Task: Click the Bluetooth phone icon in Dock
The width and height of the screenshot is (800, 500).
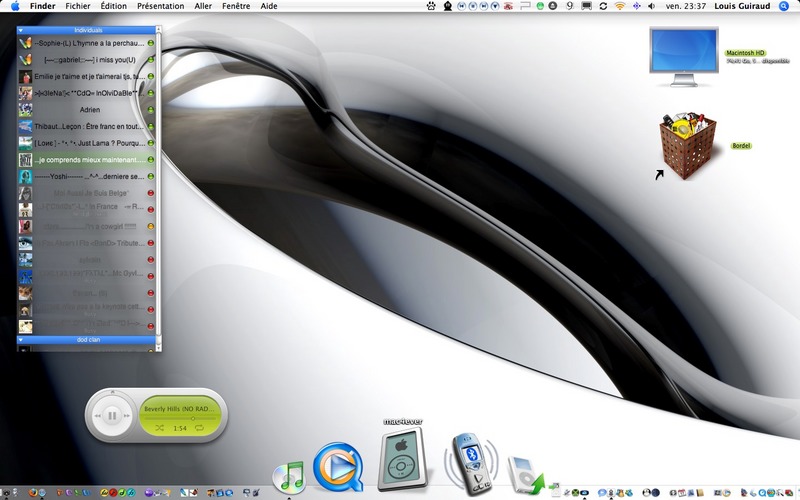Action: (467, 460)
